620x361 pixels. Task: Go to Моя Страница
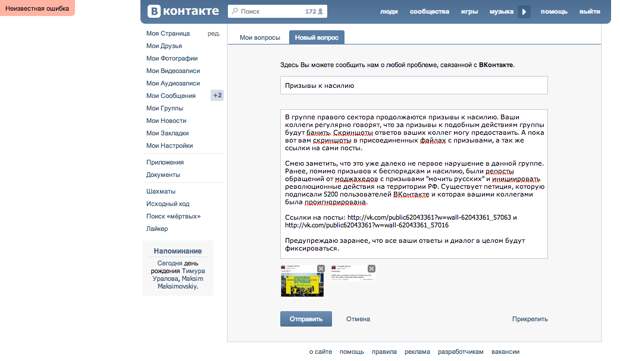(168, 34)
